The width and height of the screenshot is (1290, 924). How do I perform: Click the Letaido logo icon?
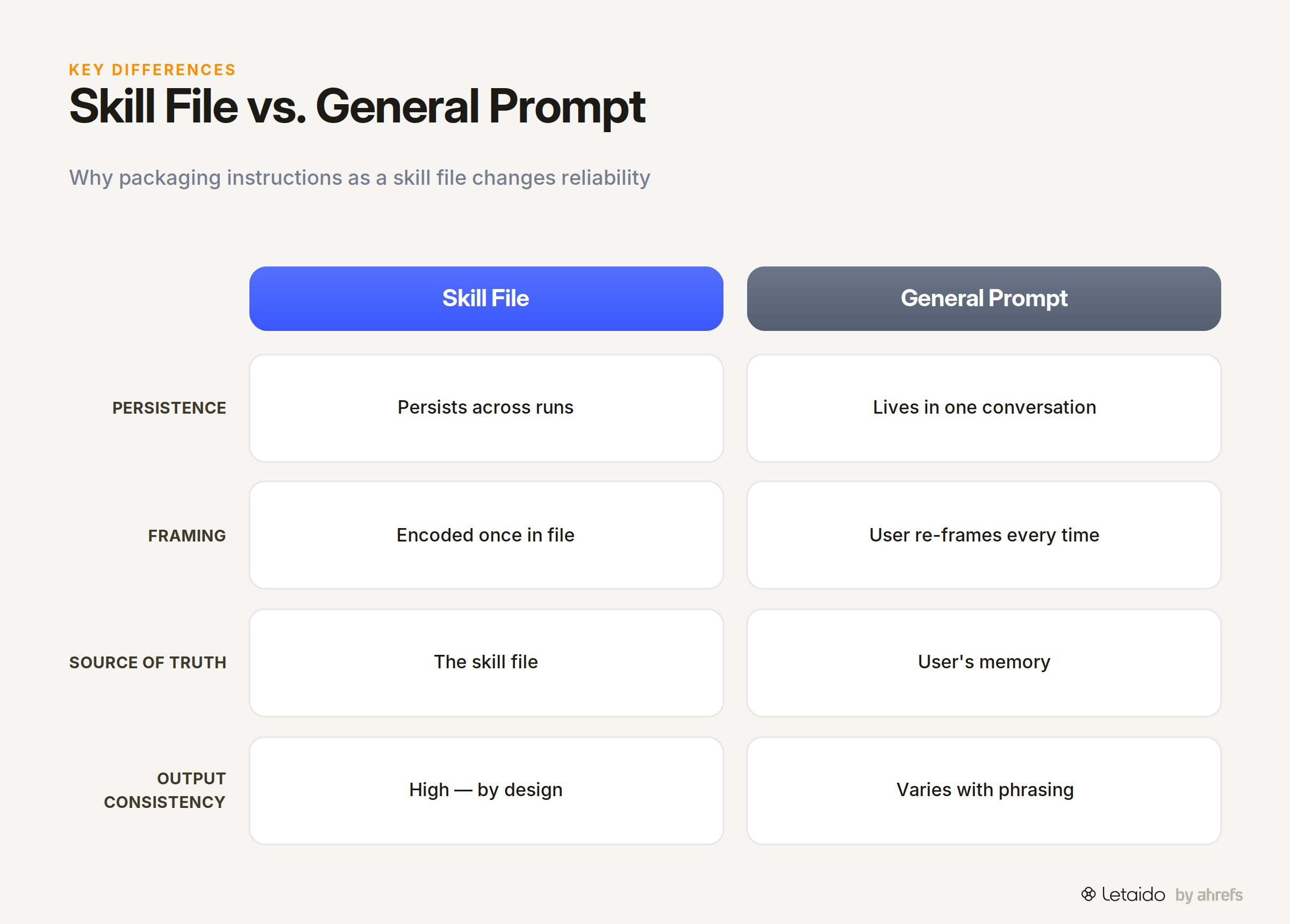1088,894
